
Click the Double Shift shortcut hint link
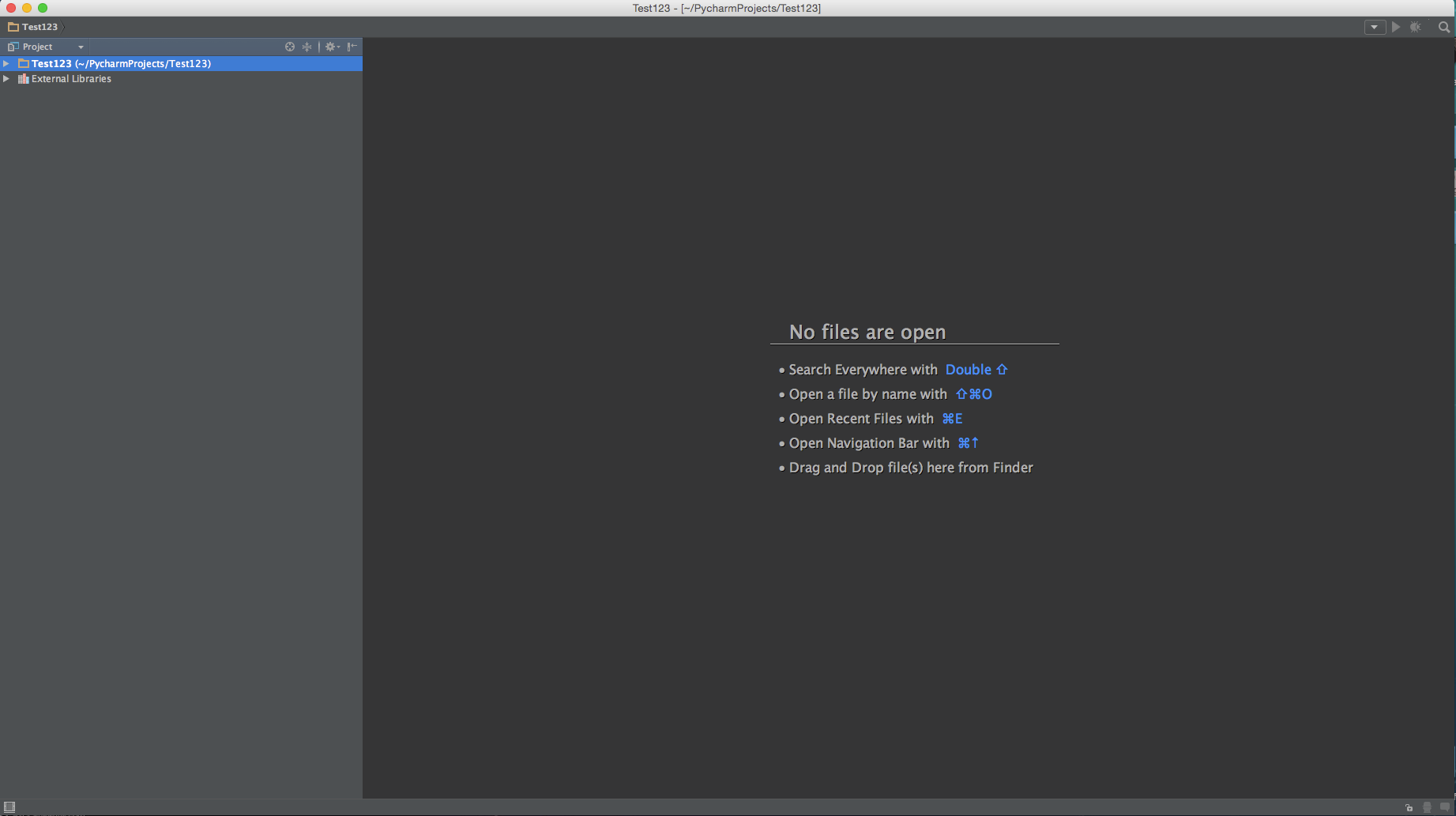coord(976,369)
